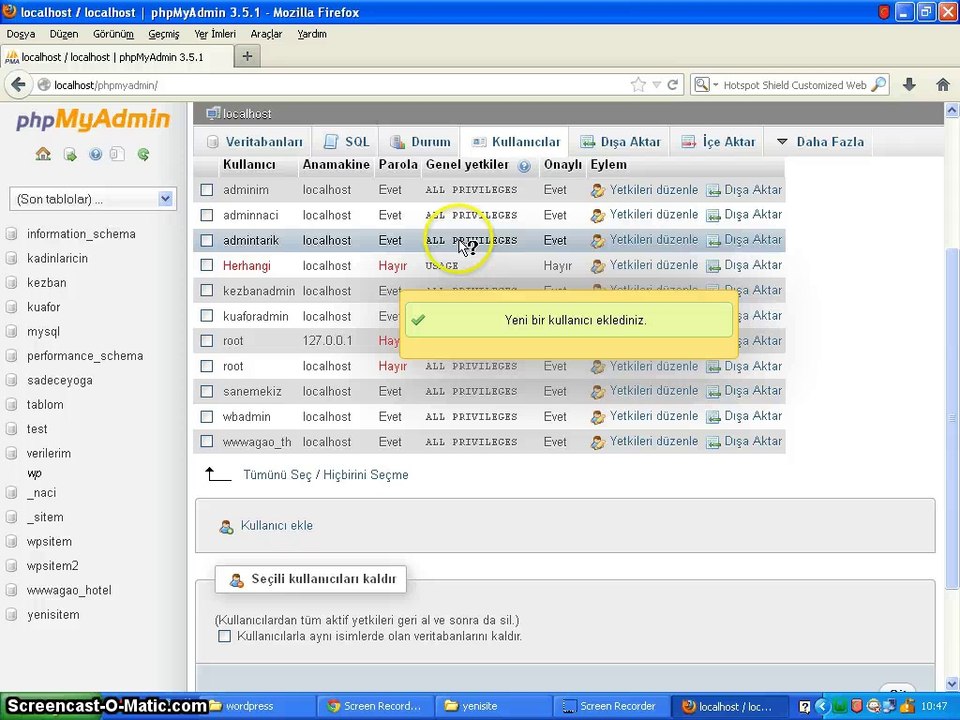This screenshot has width=960, height=720.
Task: Tick the checkbox for user kezbanadmin
Action: point(207,290)
